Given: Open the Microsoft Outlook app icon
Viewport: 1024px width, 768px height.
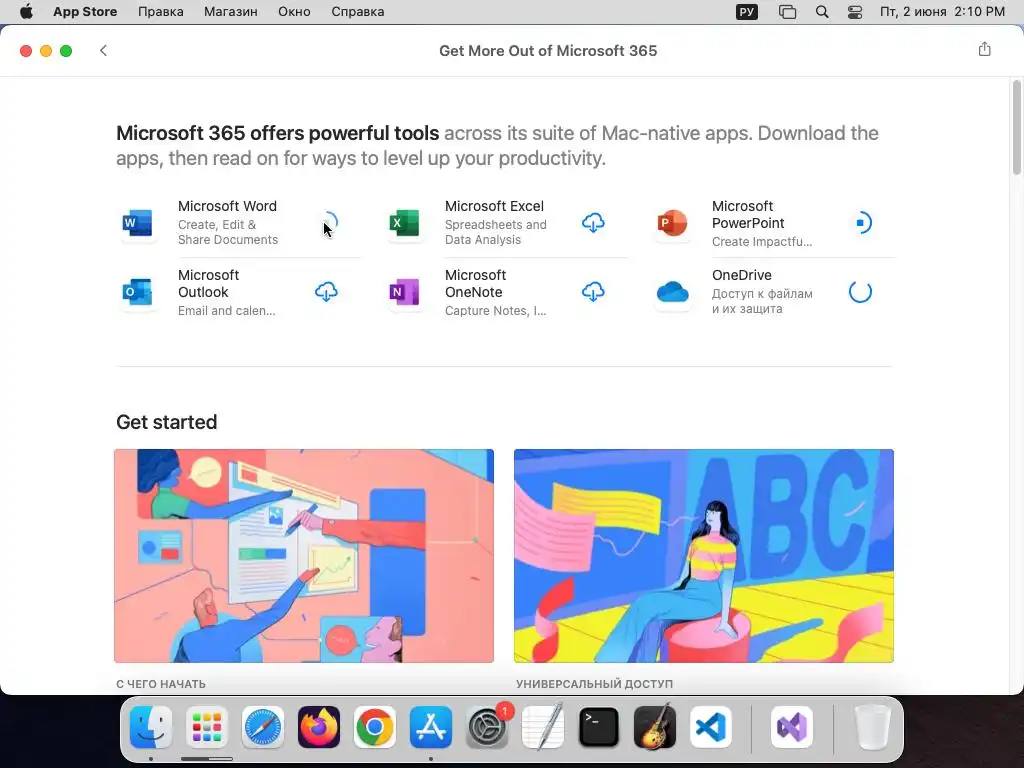Looking at the screenshot, I should click(x=138, y=292).
